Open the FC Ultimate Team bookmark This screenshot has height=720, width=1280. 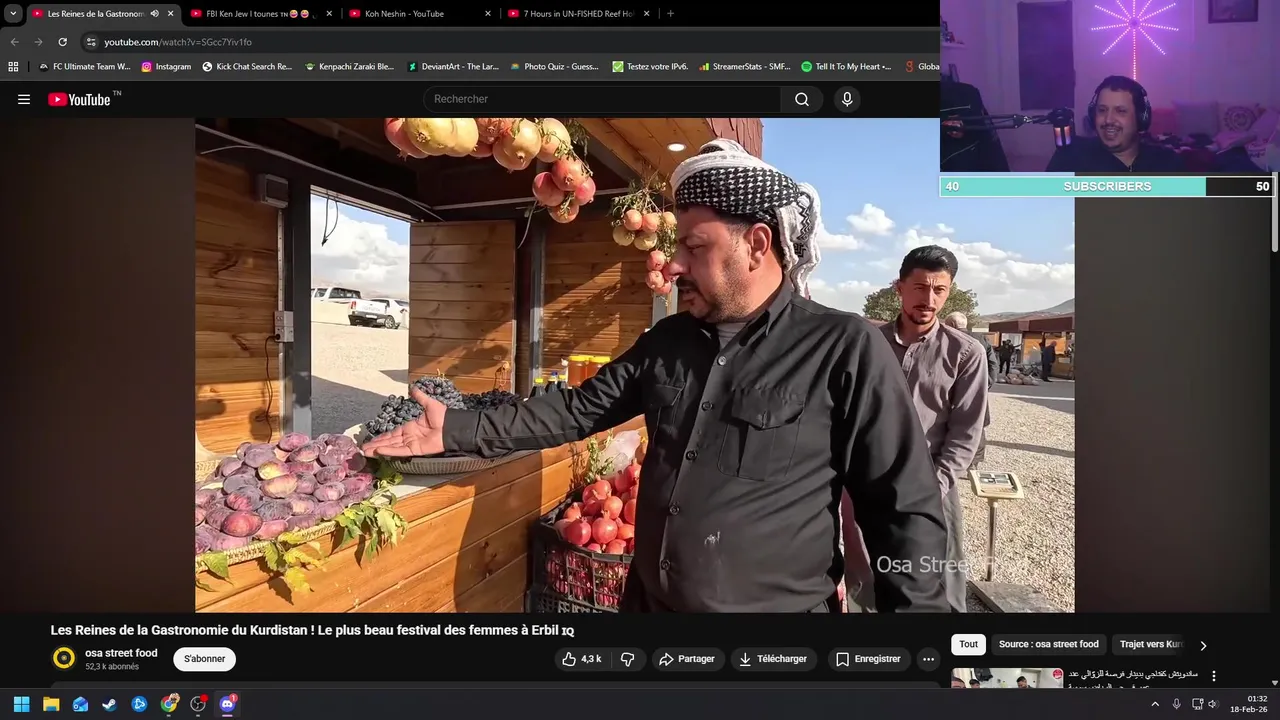(x=84, y=67)
